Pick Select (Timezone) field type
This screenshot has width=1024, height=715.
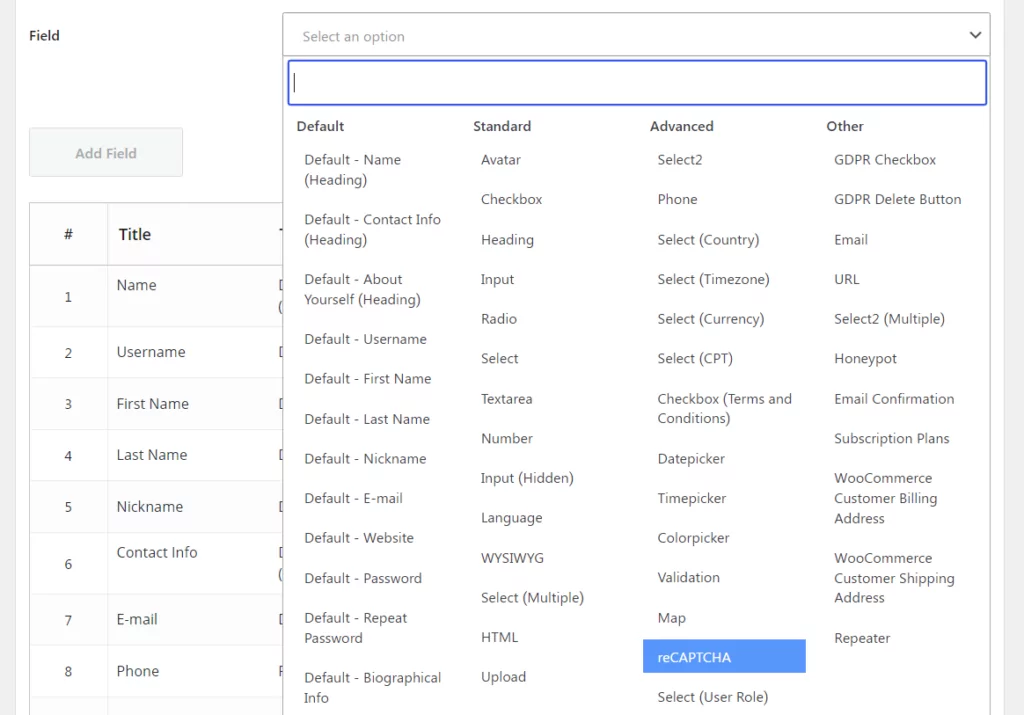713,279
